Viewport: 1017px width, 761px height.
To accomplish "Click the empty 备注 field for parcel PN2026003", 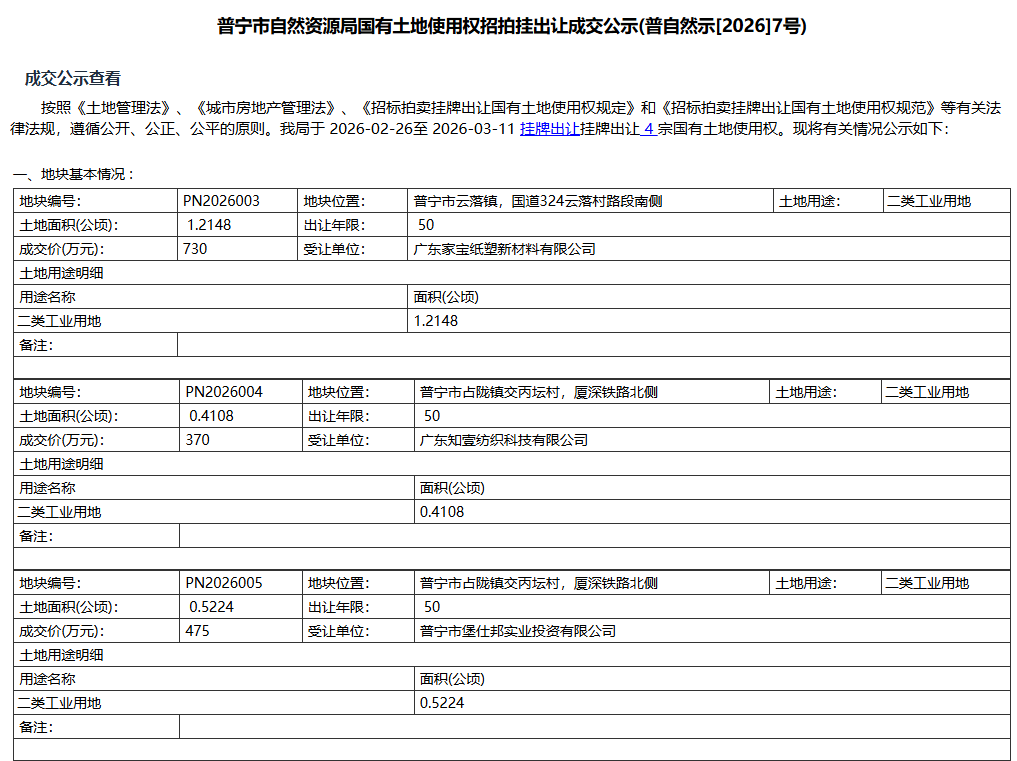I will tap(593, 345).
